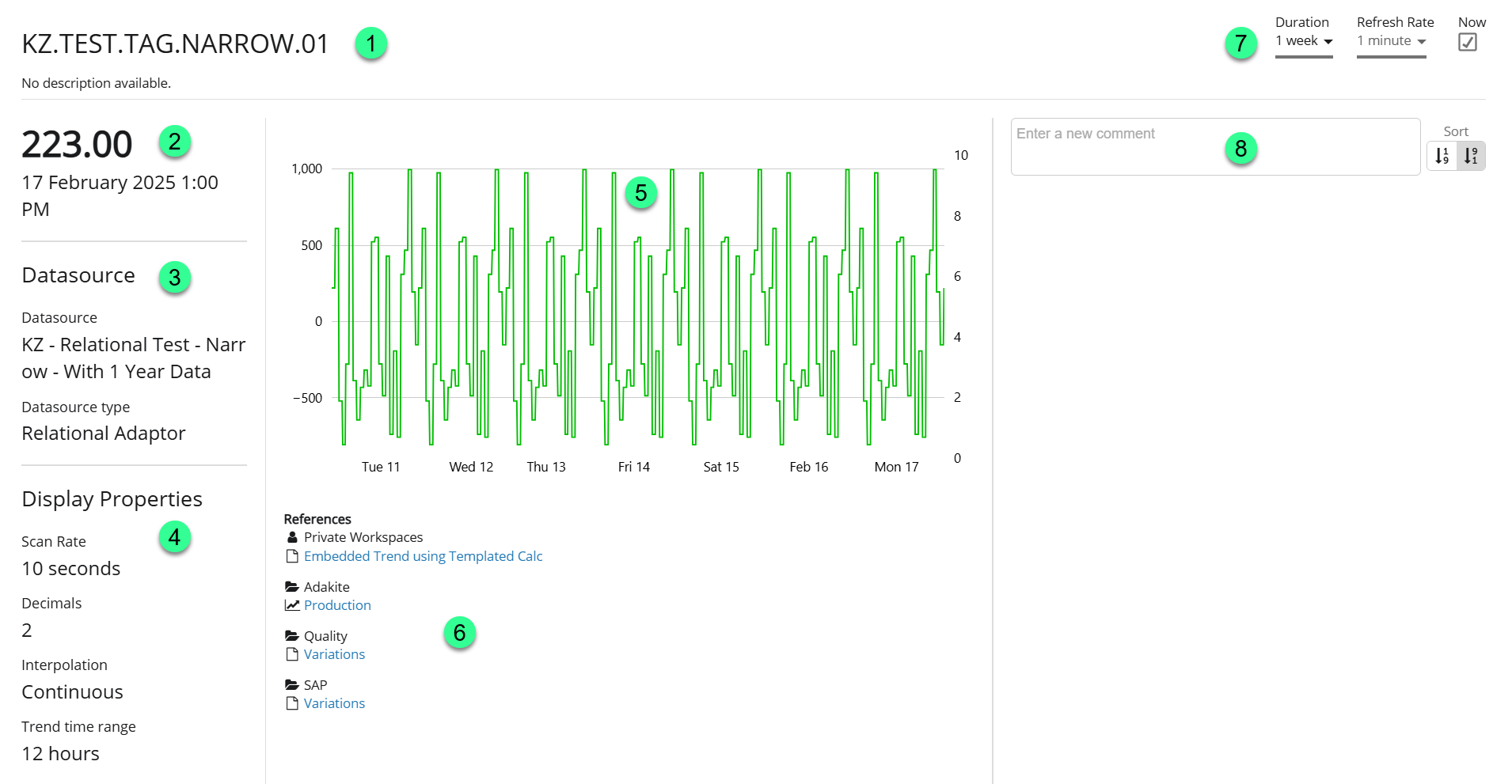Click the page icon beside Embedded Trend

tap(292, 556)
